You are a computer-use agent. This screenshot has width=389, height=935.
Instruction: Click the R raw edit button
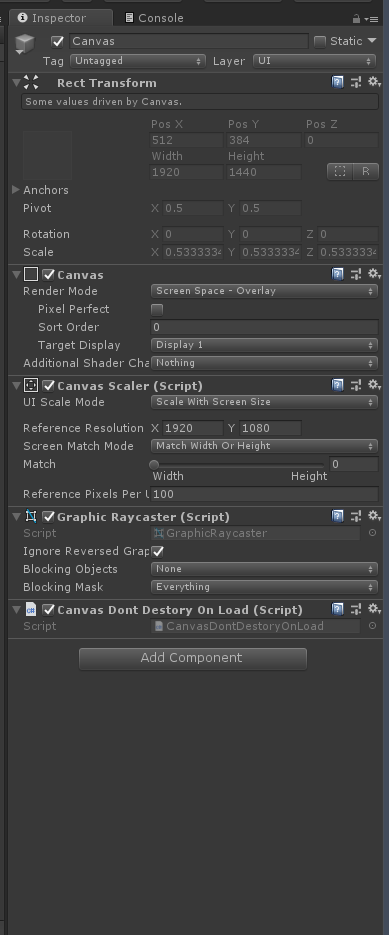coord(366,172)
